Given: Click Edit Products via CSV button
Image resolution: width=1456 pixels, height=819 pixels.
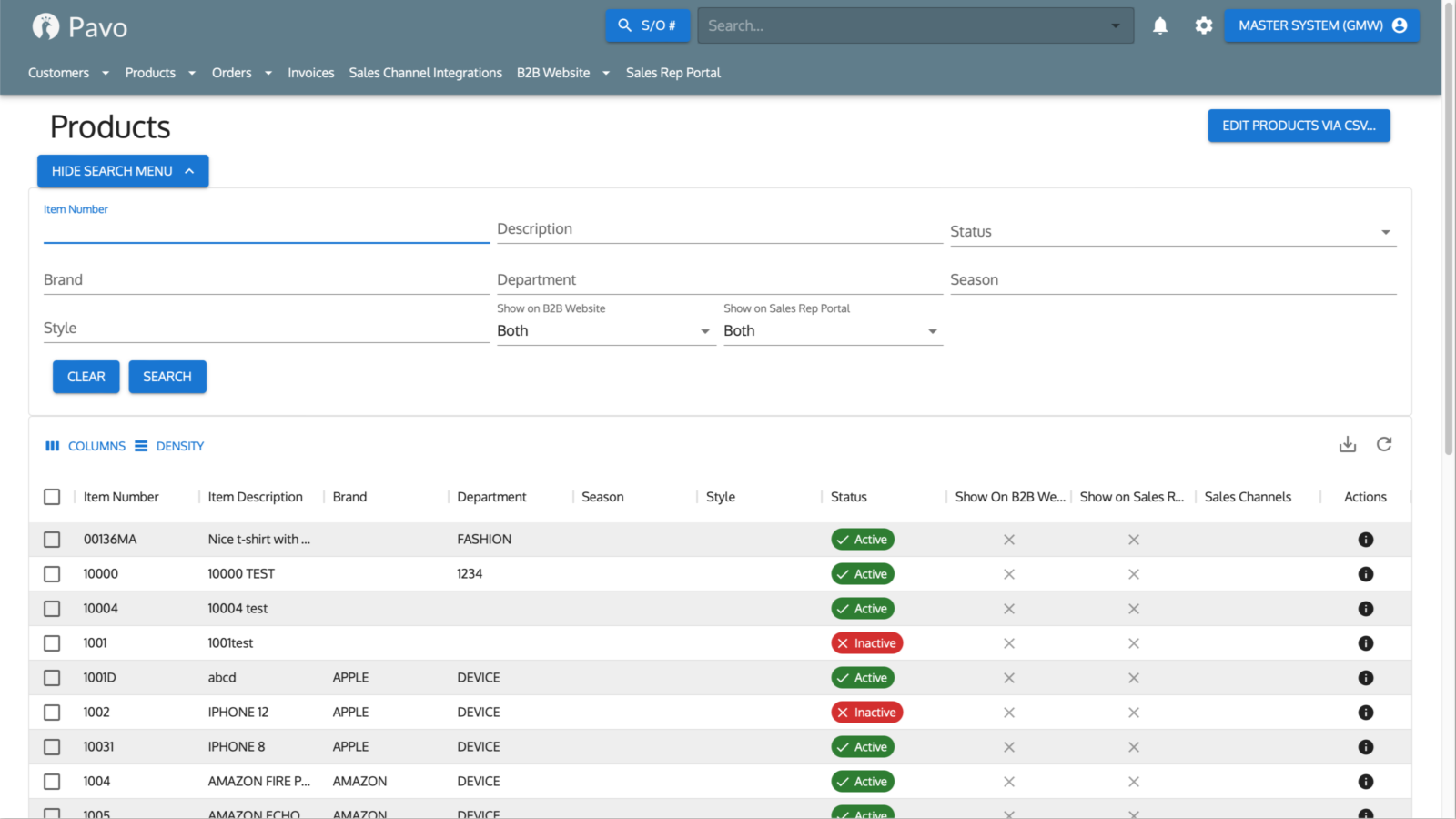Looking at the screenshot, I should pos(1299,126).
